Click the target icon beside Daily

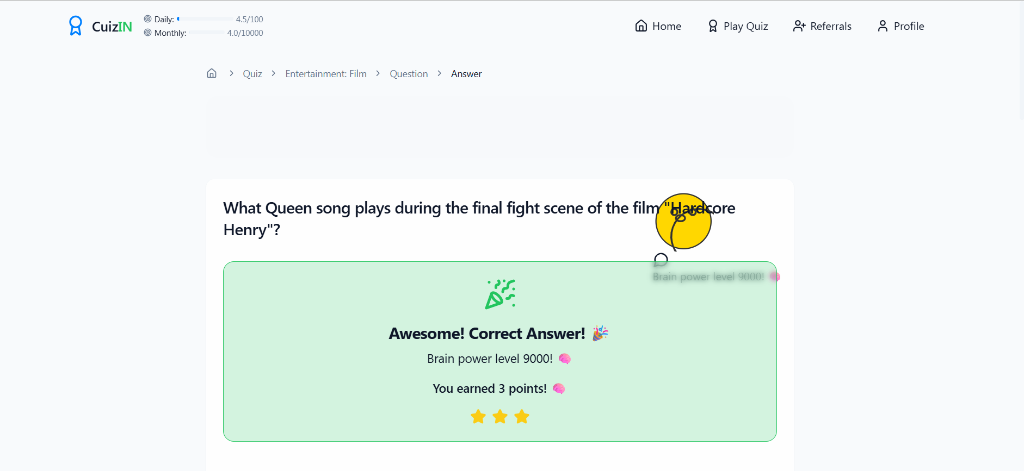point(148,19)
